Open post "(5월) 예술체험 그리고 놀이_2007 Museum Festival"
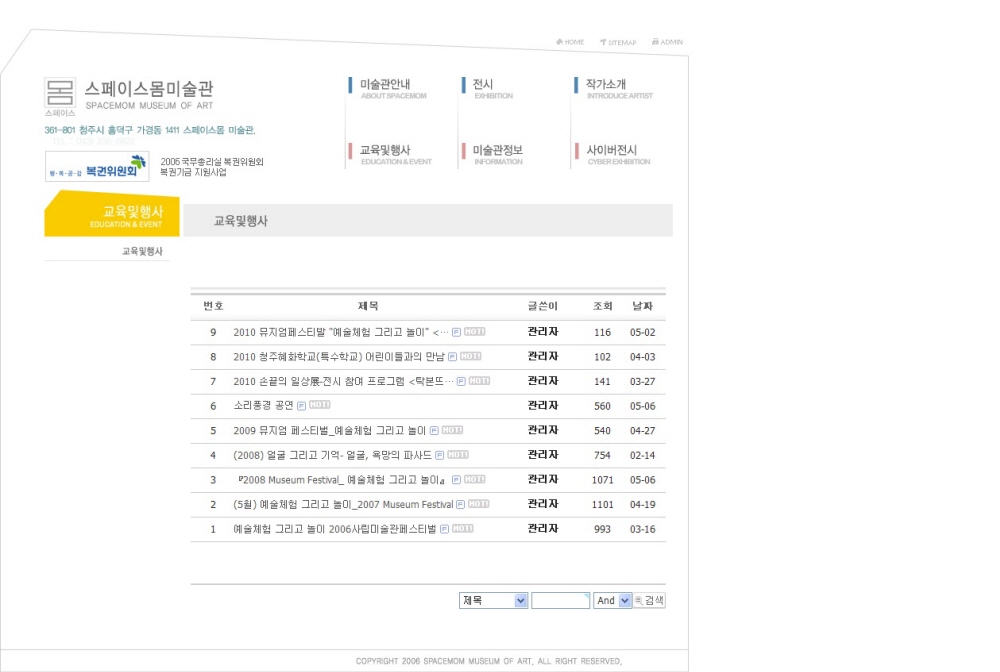Viewport: 1000px width, 672px height. 343,505
